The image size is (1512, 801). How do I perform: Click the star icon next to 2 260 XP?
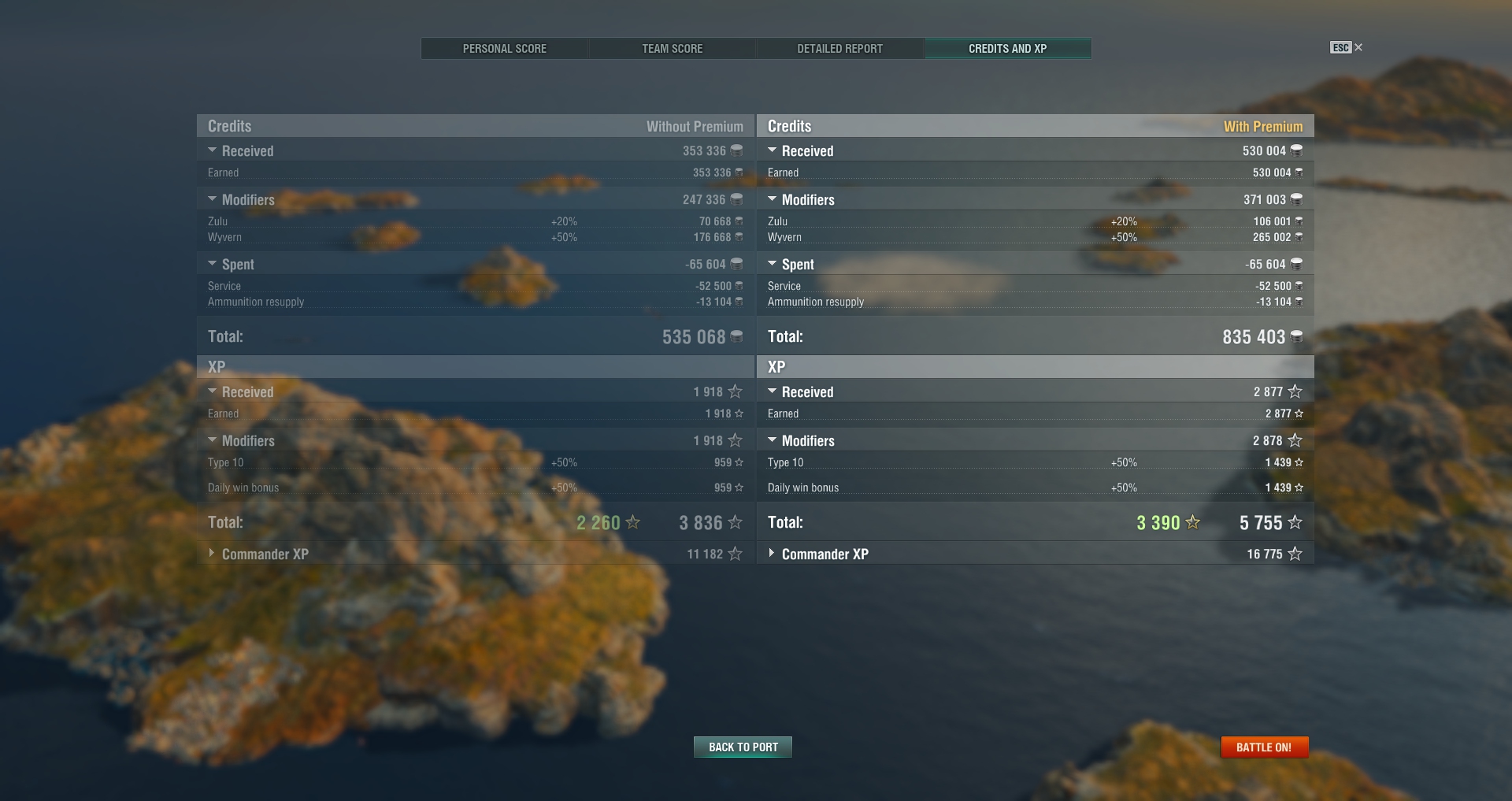click(x=632, y=522)
